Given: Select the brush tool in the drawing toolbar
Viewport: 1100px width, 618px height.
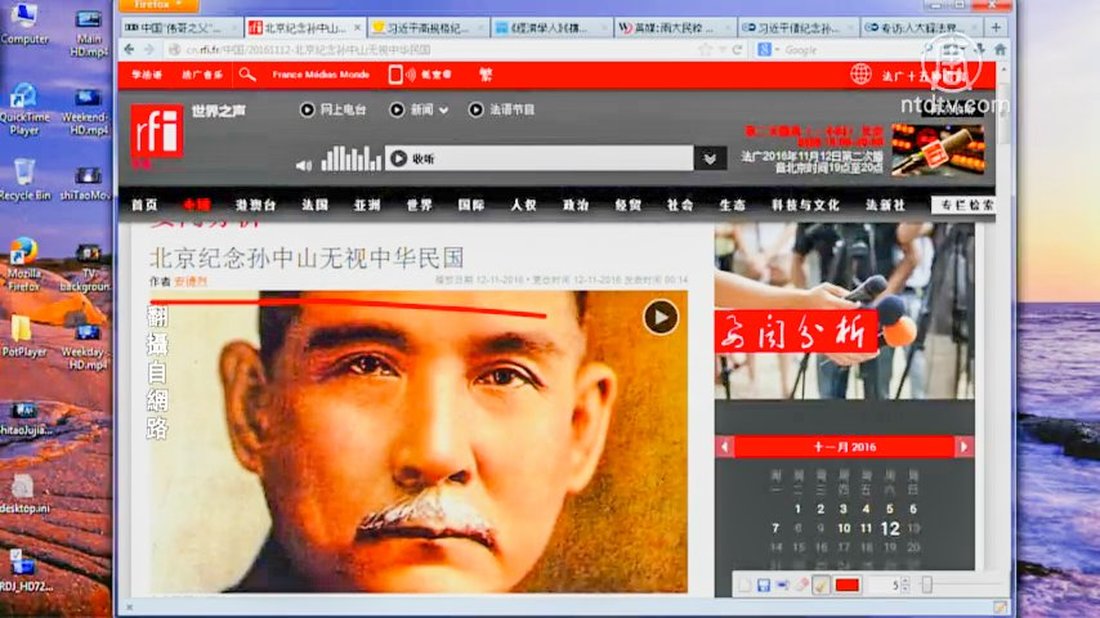Looking at the screenshot, I should click(x=820, y=585).
